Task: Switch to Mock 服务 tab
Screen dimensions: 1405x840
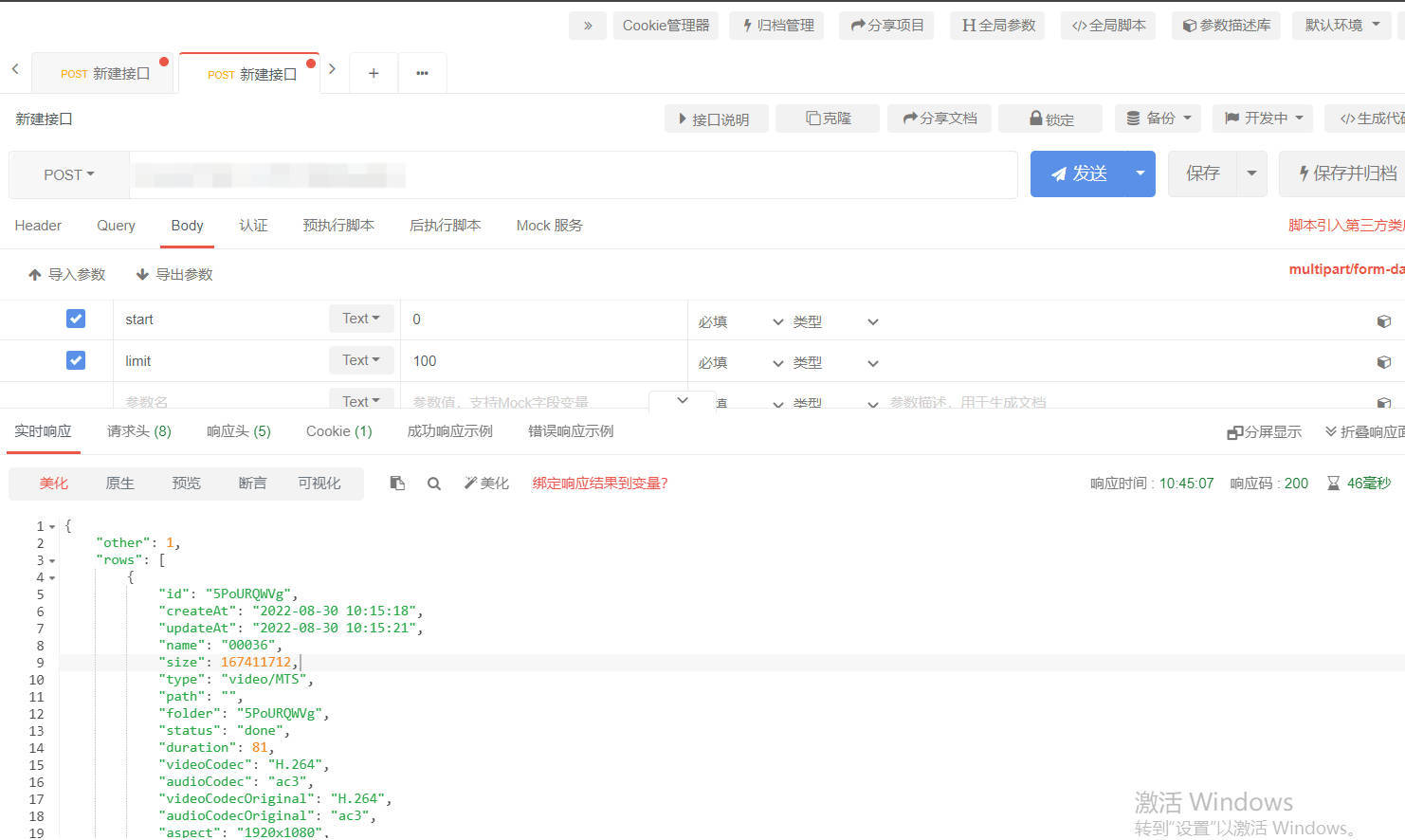Action: tap(550, 226)
